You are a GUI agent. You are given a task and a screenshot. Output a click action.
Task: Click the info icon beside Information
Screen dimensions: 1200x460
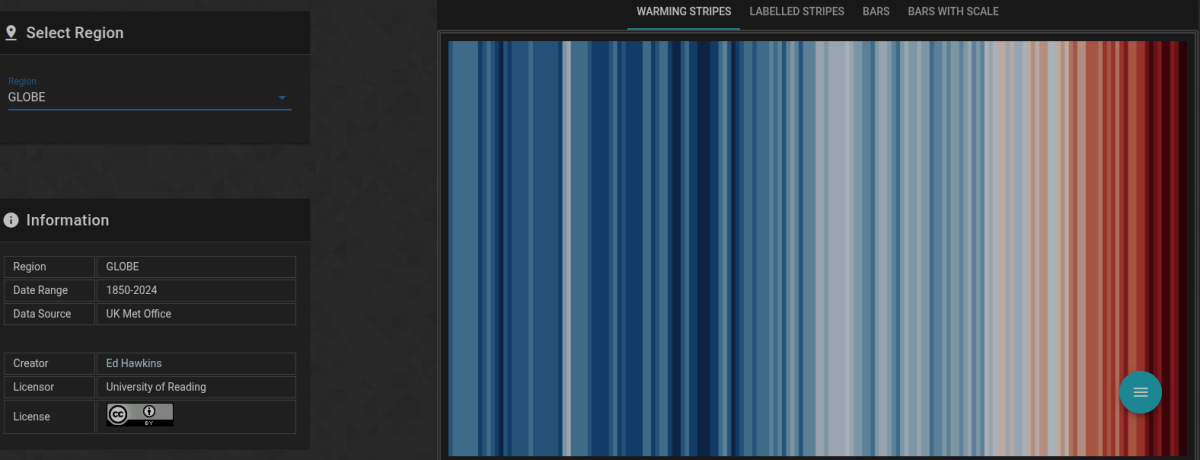click(11, 220)
